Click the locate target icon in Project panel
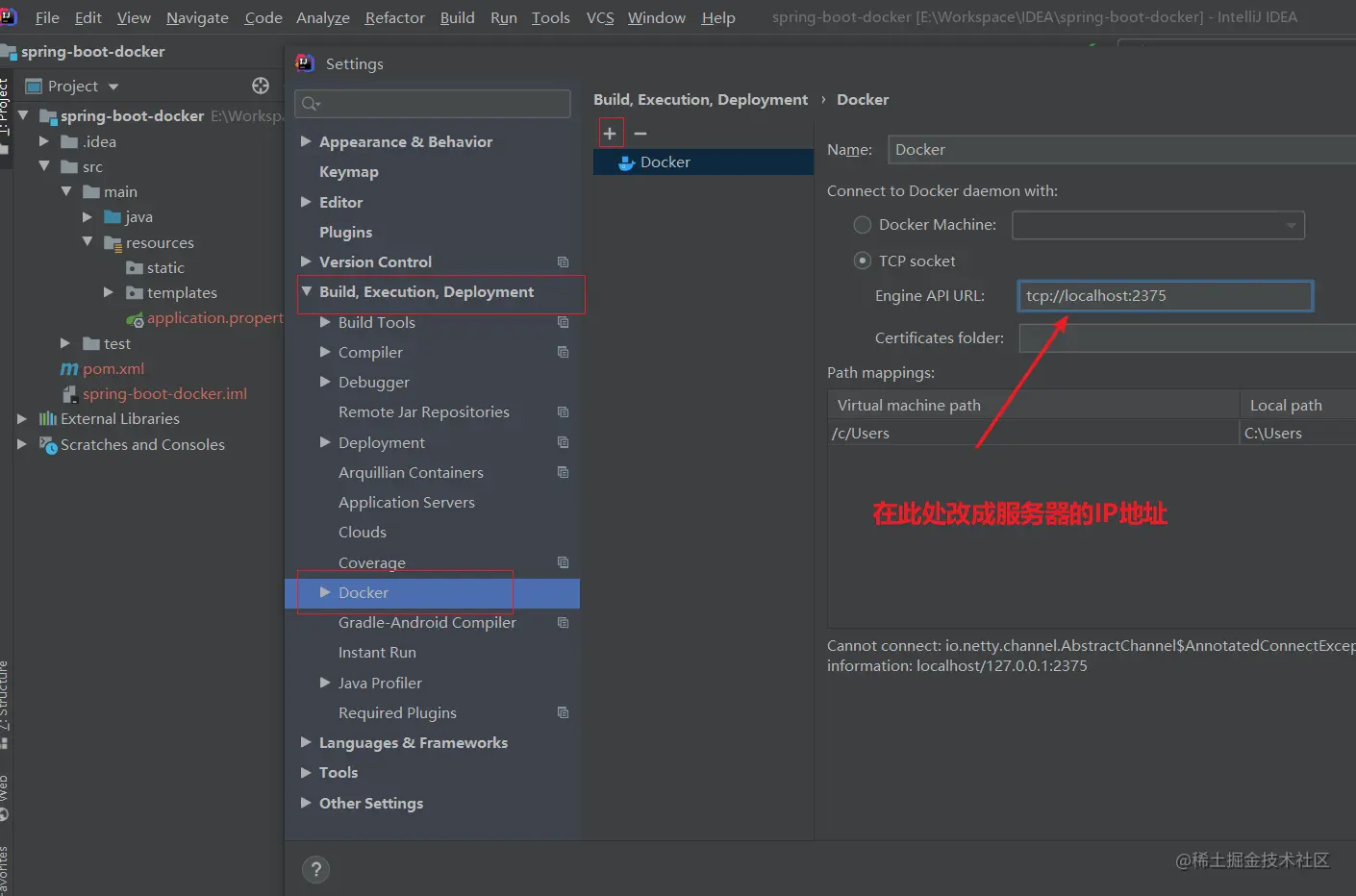The height and width of the screenshot is (896, 1356). [x=261, y=86]
